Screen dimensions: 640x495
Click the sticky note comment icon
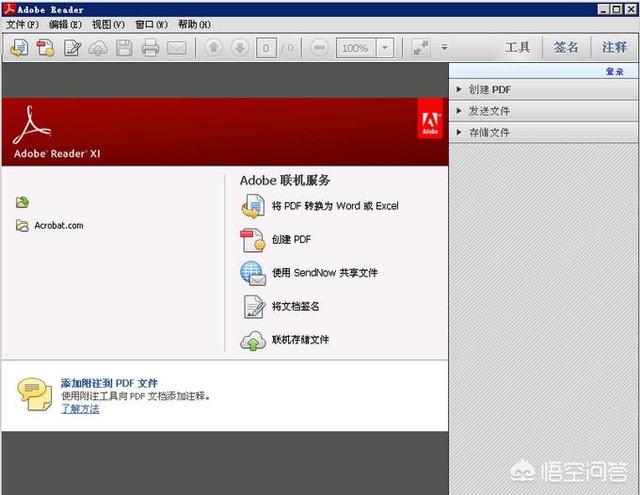(35, 395)
